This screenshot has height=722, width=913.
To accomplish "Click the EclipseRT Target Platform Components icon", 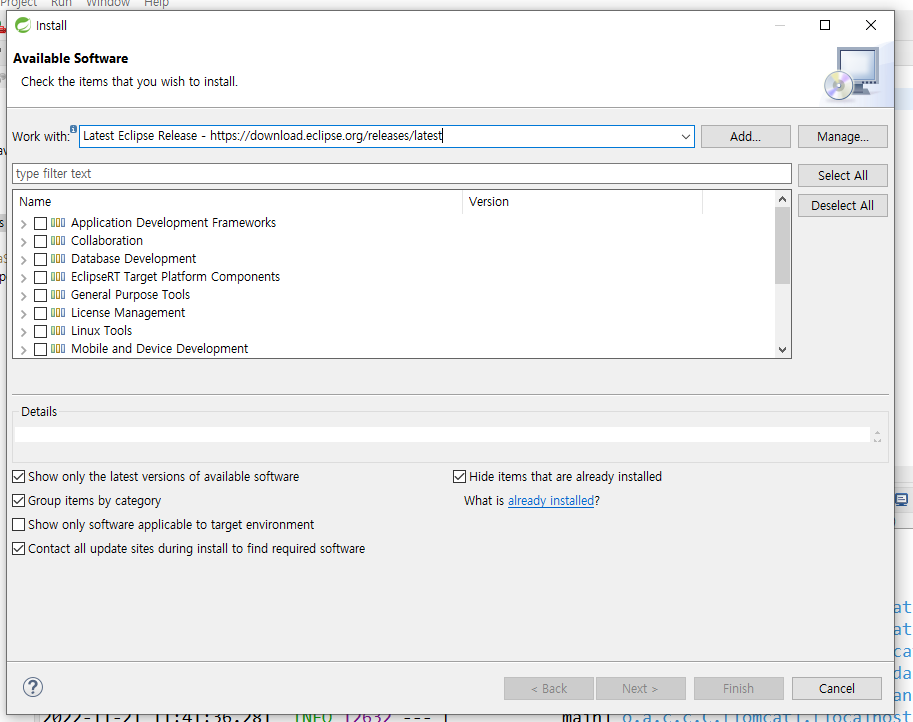I will [58, 277].
